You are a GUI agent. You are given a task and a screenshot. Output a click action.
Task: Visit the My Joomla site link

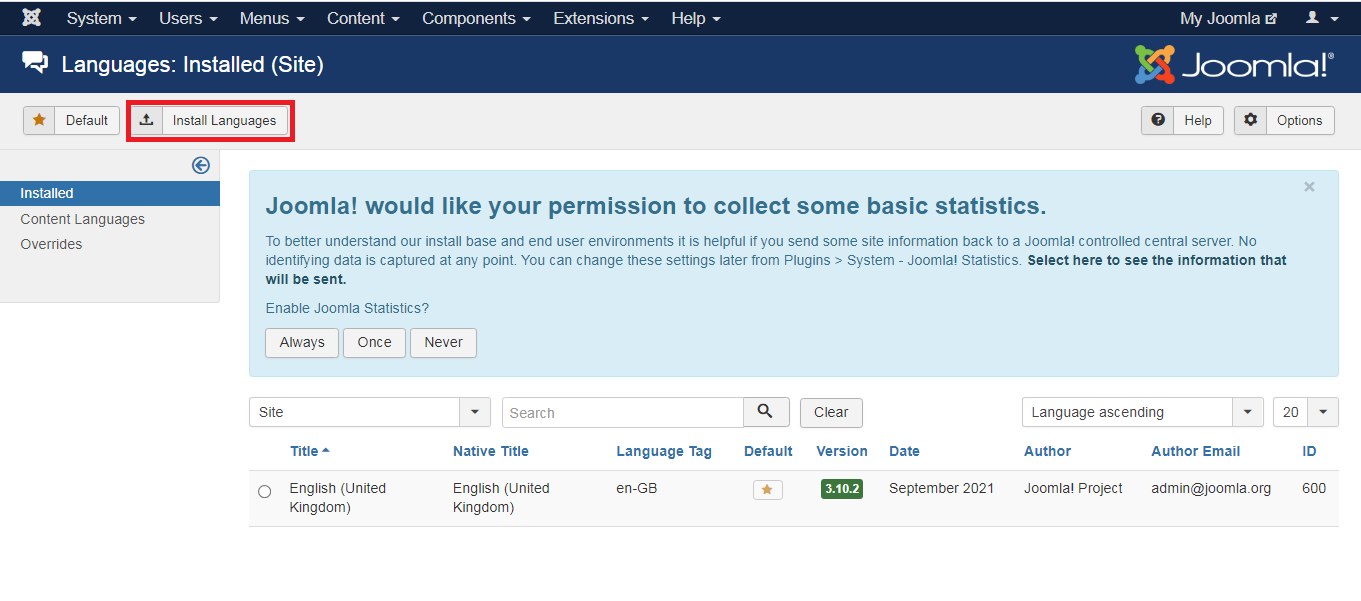click(x=1228, y=18)
